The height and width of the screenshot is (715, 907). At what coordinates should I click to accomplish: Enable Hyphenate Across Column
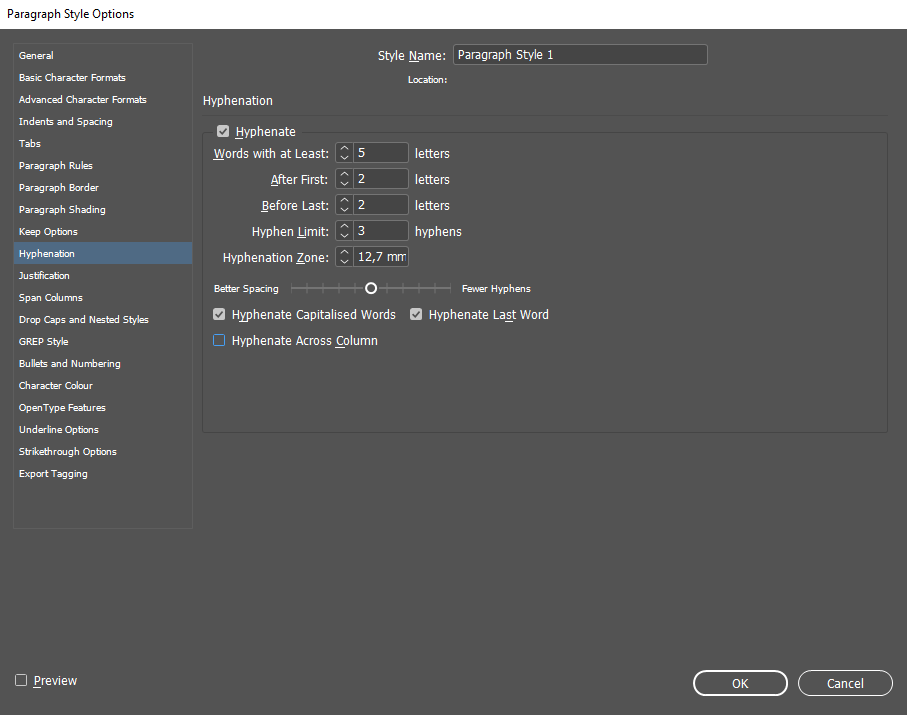(220, 341)
